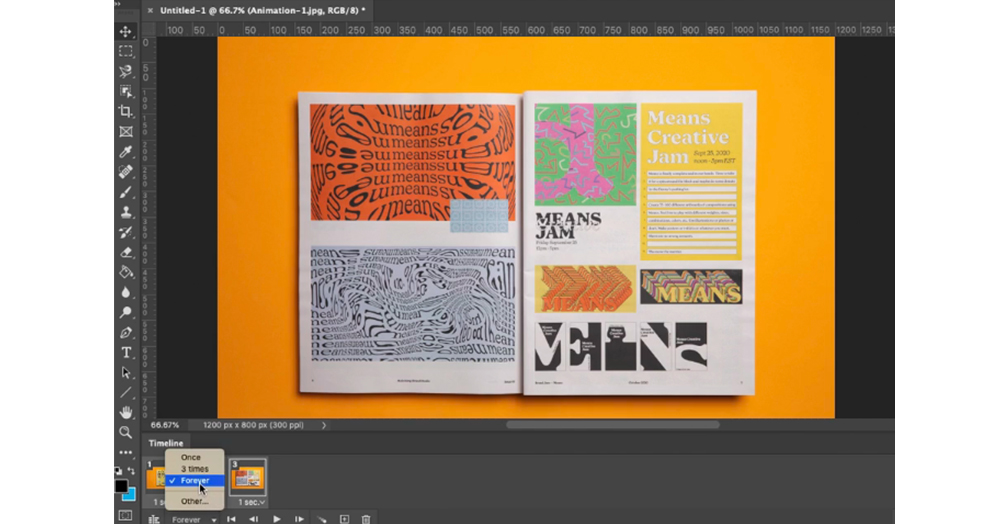Select the checked Forever loop option
The height and width of the screenshot is (524, 1000).
tap(195, 481)
